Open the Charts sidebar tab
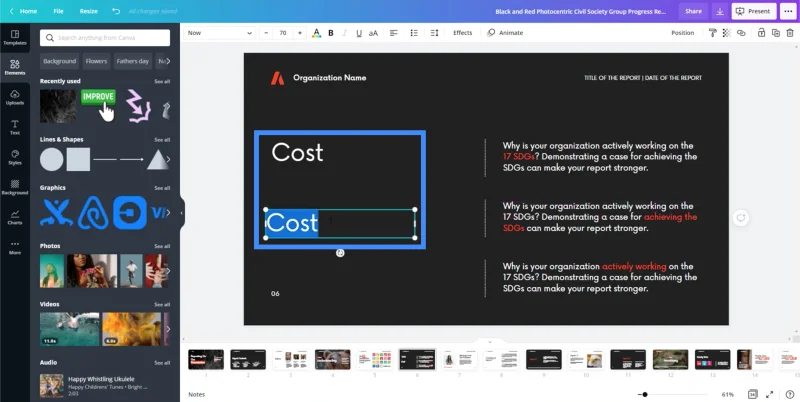 click(x=15, y=217)
